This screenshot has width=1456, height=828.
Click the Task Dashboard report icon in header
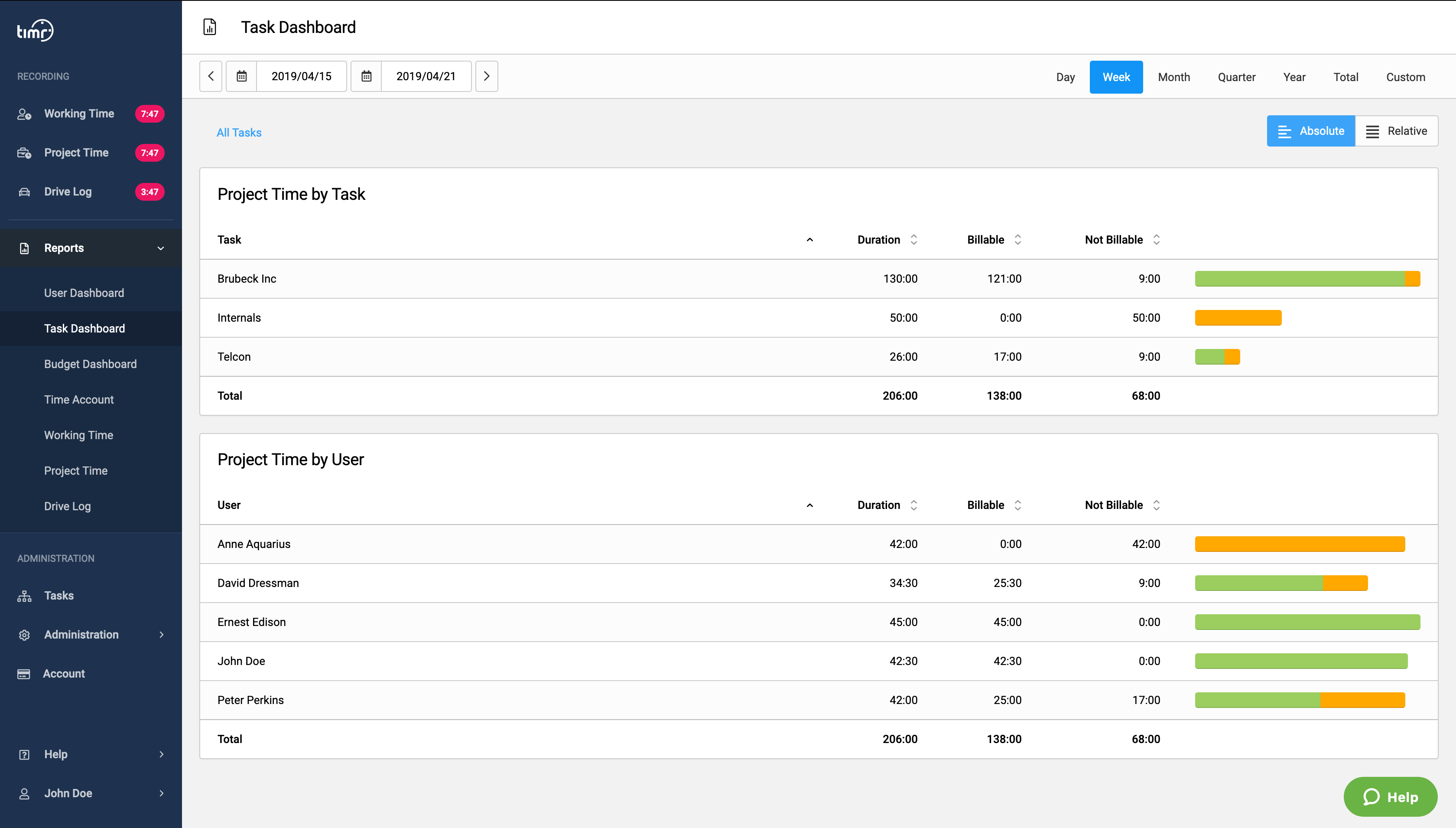[x=210, y=27]
